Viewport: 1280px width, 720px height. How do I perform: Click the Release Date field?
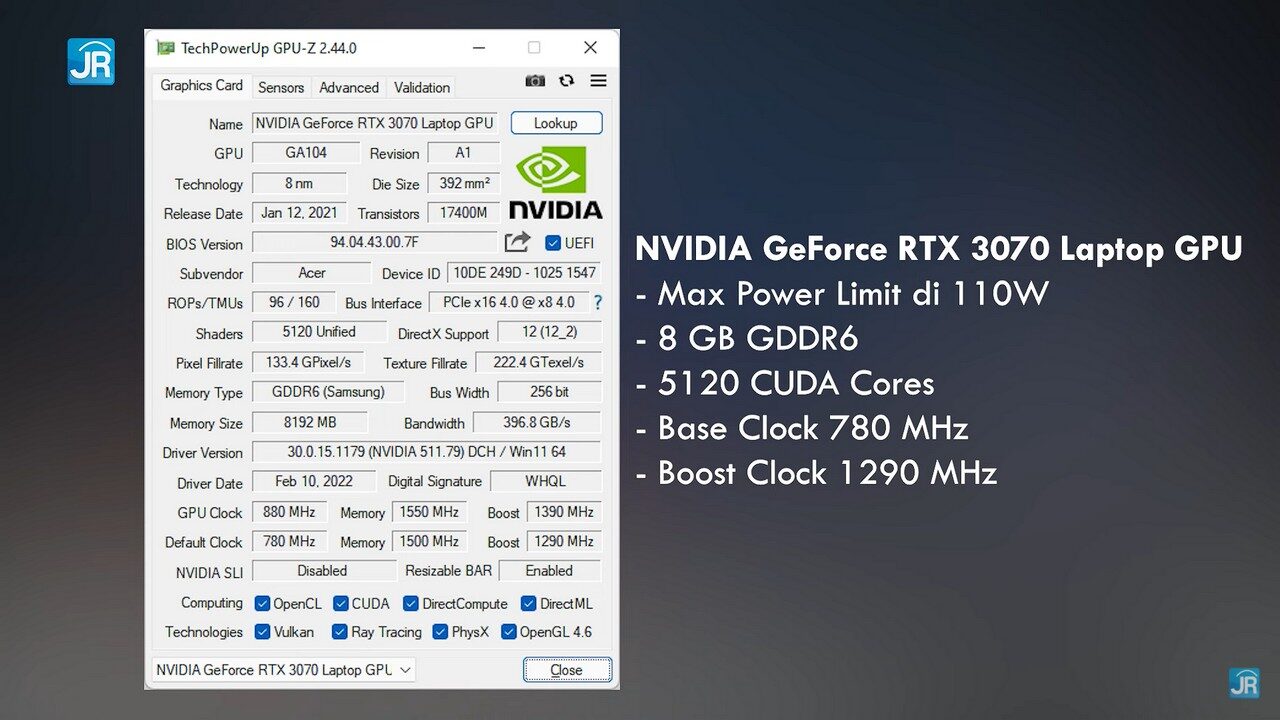(299, 213)
